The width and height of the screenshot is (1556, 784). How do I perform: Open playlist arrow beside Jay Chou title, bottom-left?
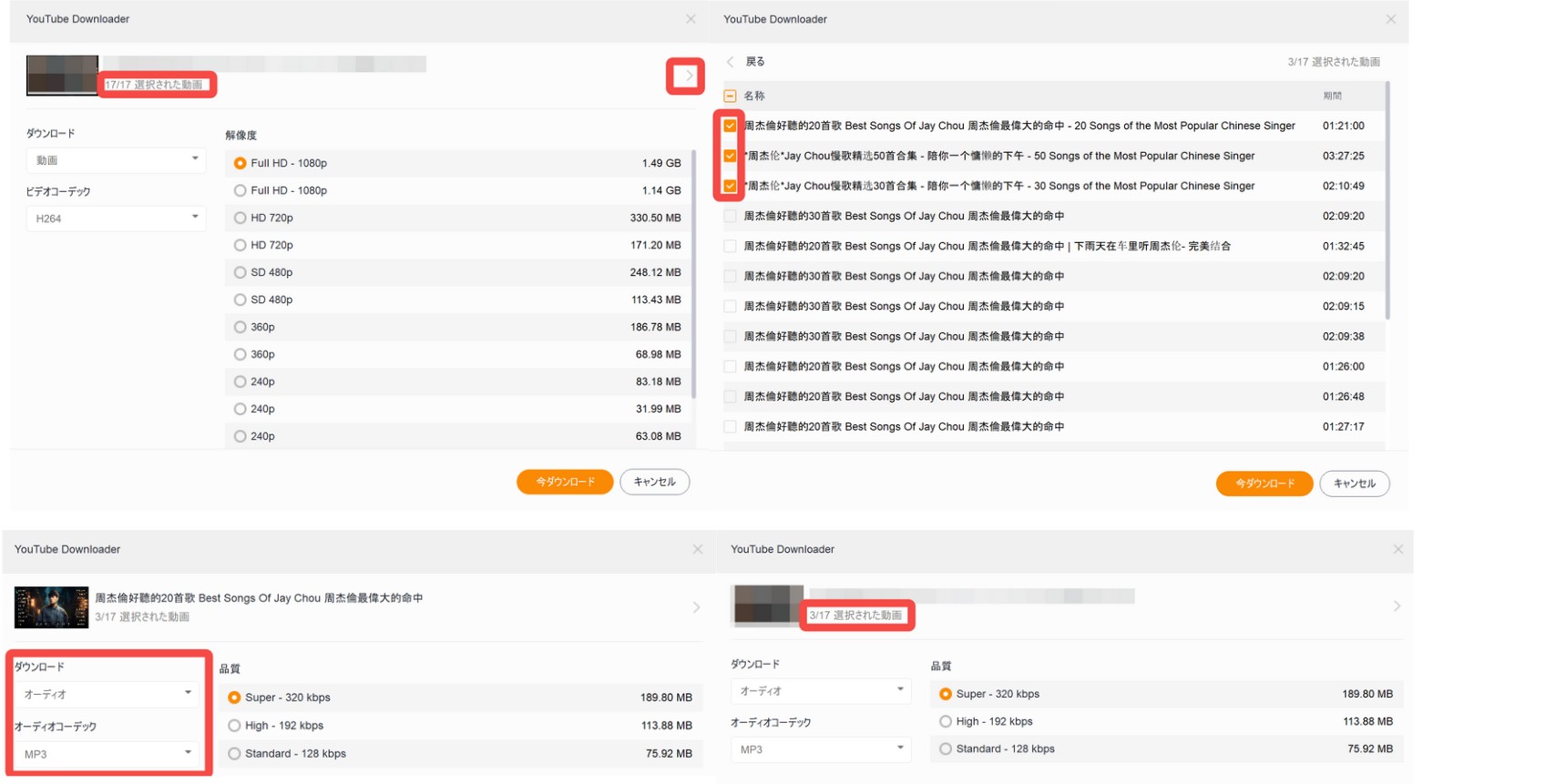[x=697, y=607]
